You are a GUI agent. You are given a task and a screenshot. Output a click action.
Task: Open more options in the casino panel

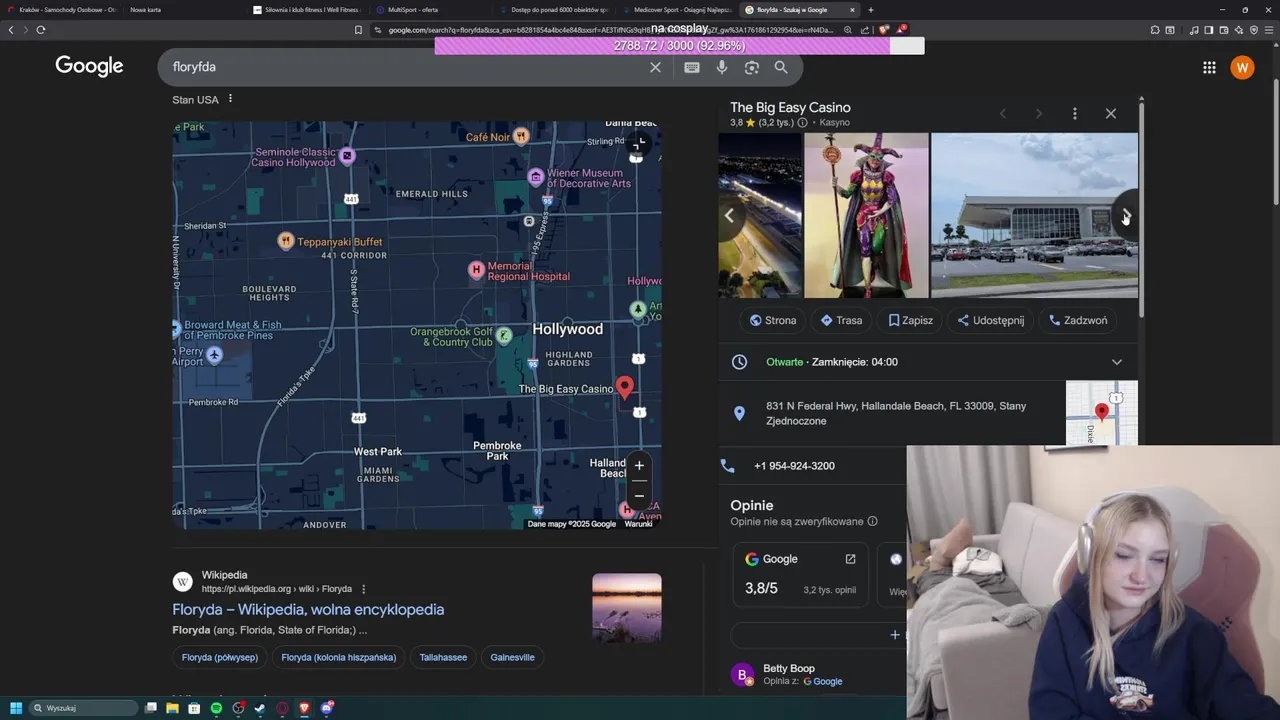pos(1075,113)
